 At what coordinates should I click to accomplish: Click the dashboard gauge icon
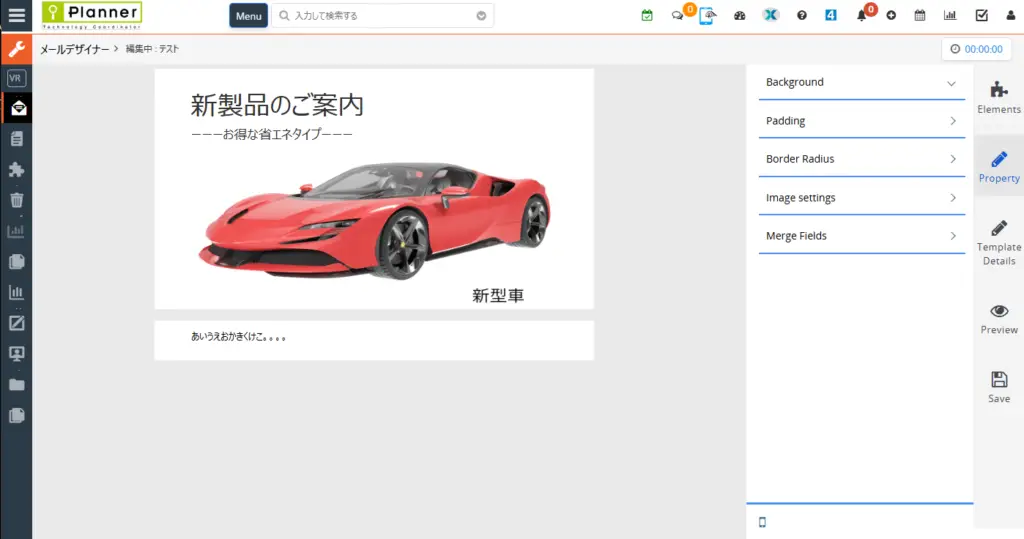point(740,16)
